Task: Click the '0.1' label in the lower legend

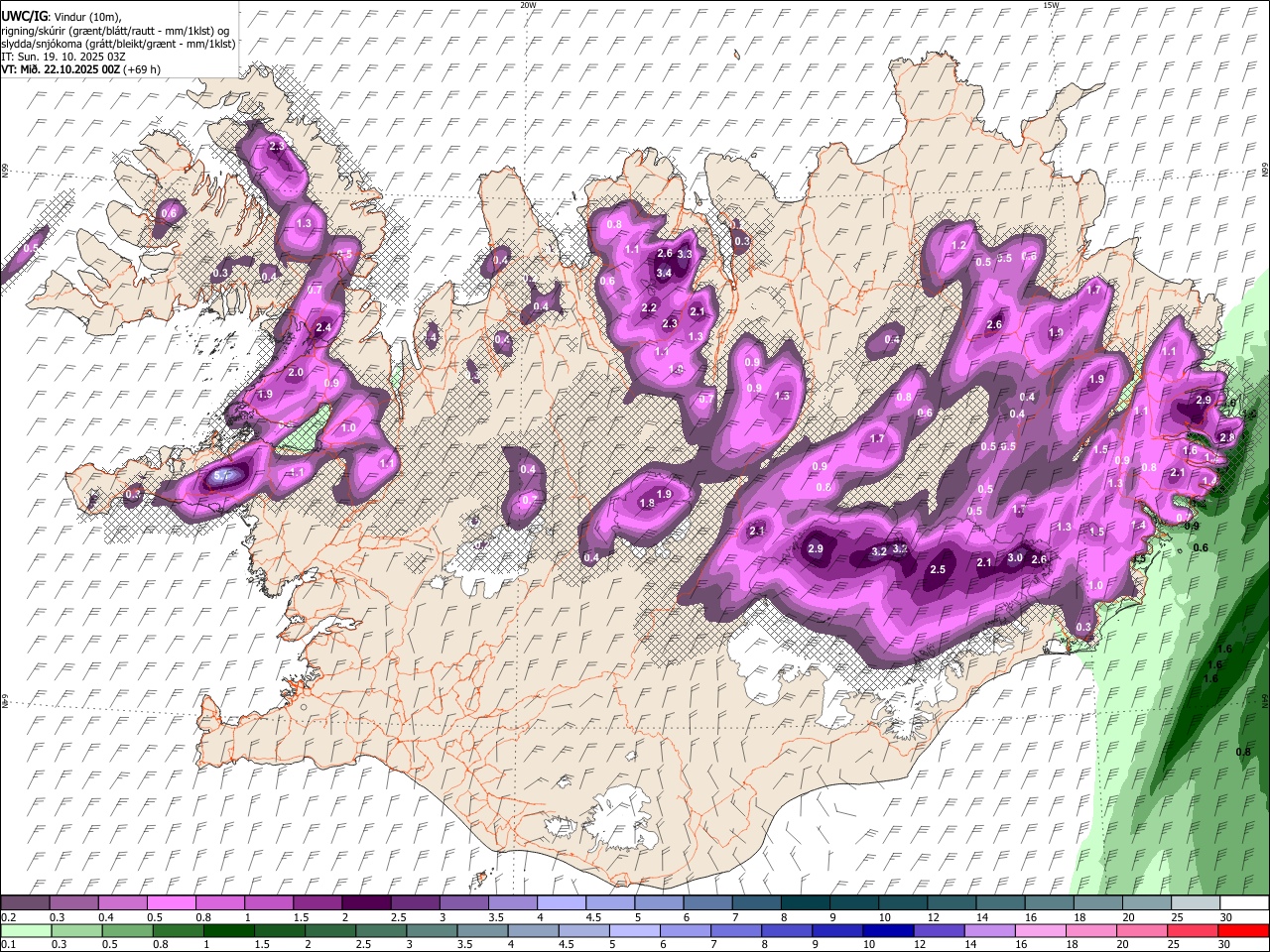Action: click(8, 945)
